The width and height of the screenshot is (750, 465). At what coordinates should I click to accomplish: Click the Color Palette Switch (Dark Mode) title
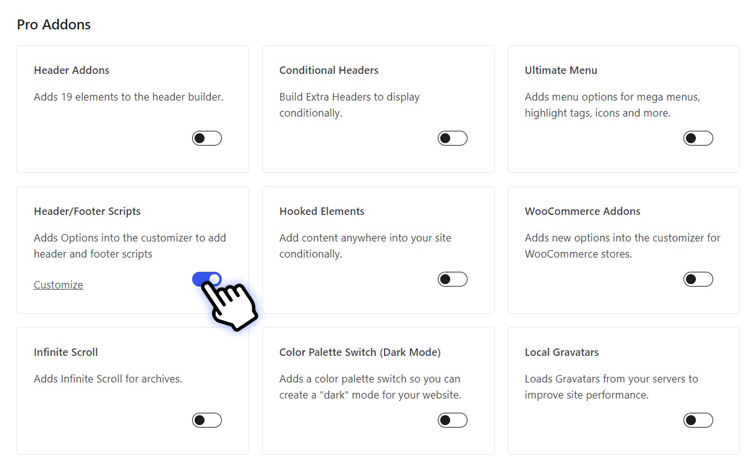tap(360, 352)
